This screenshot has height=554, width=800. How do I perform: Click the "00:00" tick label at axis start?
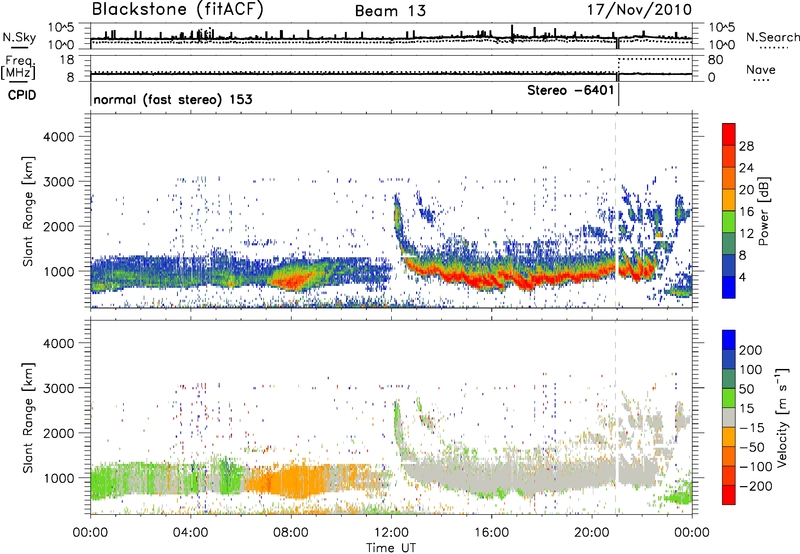[x=90, y=533]
